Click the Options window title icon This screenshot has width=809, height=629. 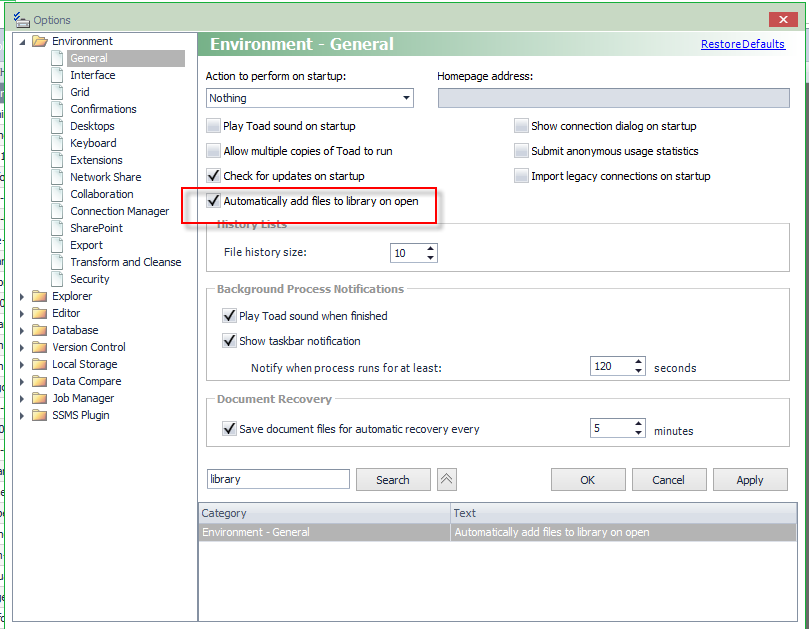[x=21, y=20]
